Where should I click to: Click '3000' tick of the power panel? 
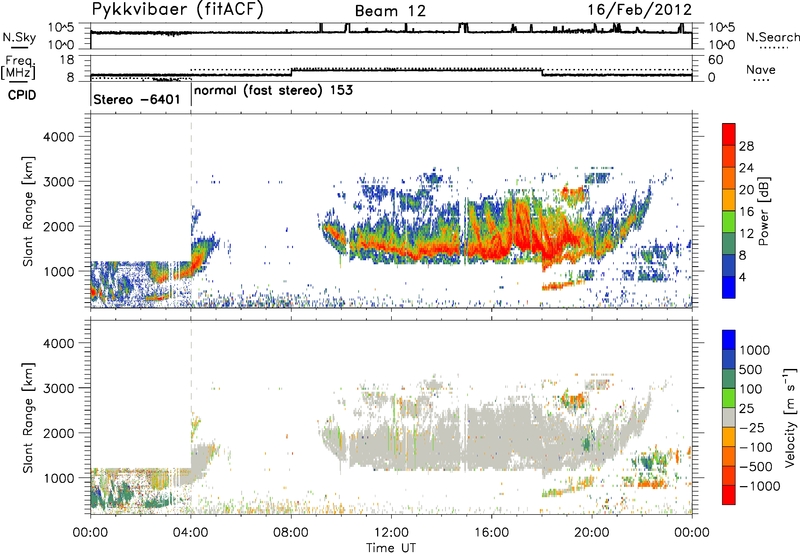(x=58, y=182)
